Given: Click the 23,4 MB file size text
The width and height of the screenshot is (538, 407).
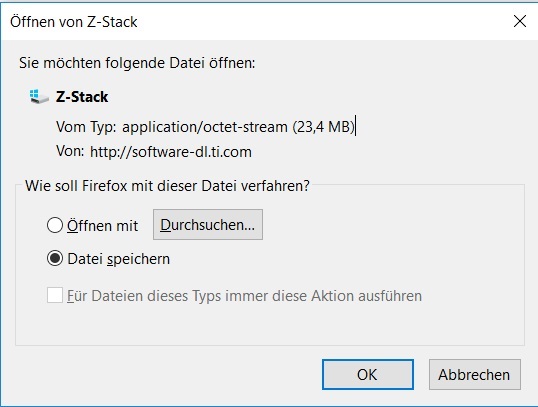Looking at the screenshot, I should pos(323,127).
